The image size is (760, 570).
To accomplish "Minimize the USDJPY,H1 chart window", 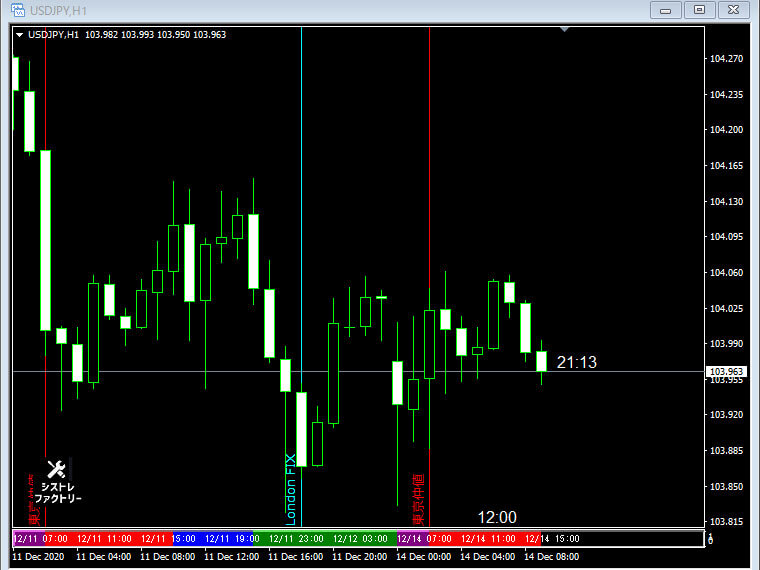I will [x=666, y=10].
